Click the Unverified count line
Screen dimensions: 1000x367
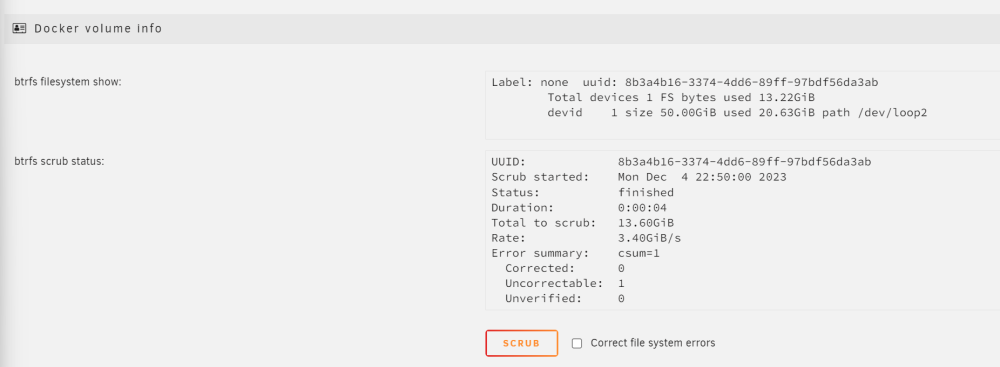click(x=565, y=299)
